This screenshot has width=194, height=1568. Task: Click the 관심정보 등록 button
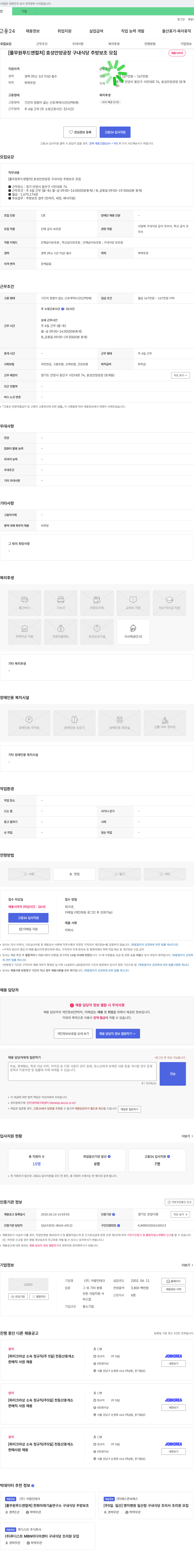click(x=80, y=132)
